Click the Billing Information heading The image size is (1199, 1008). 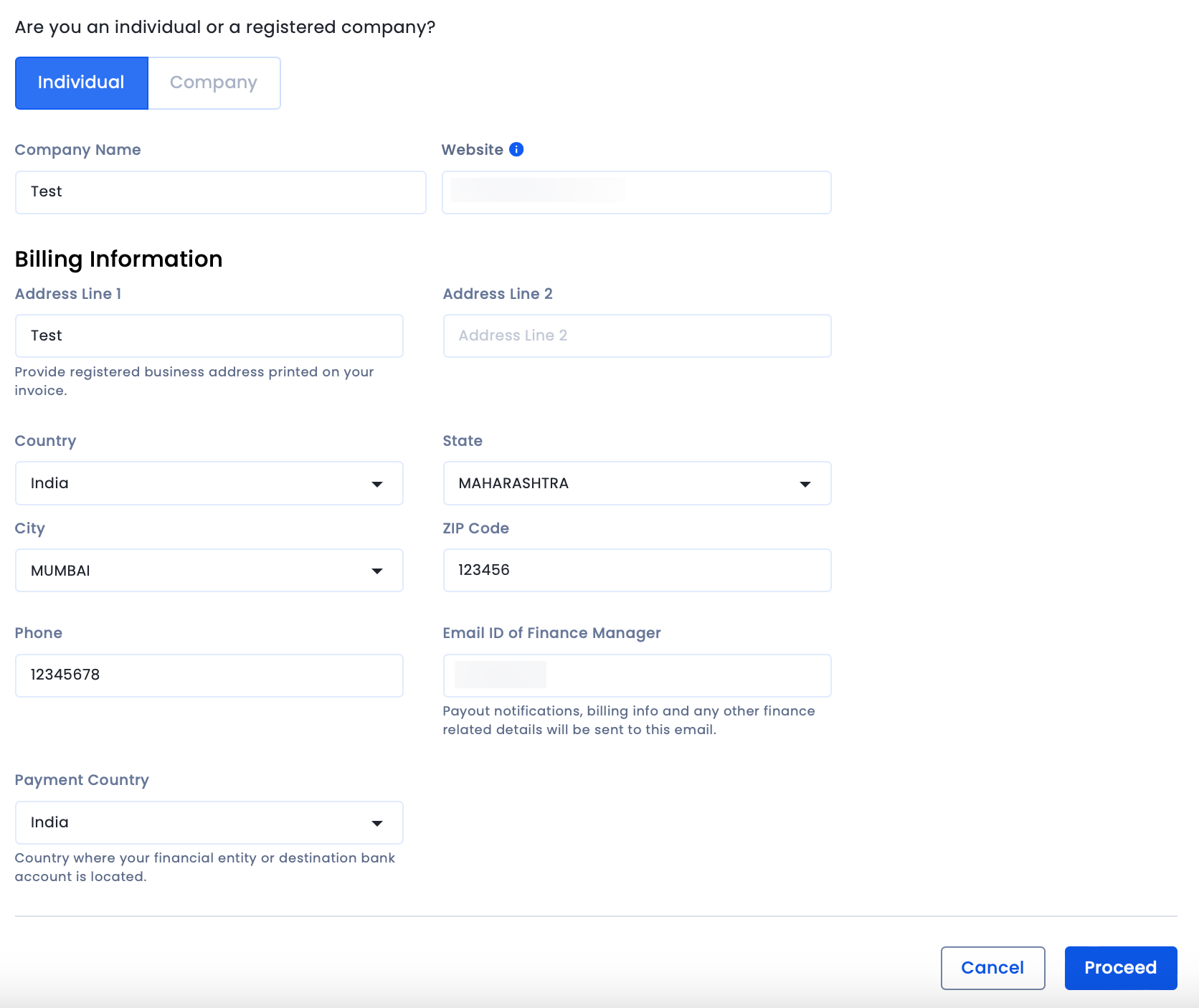[119, 259]
